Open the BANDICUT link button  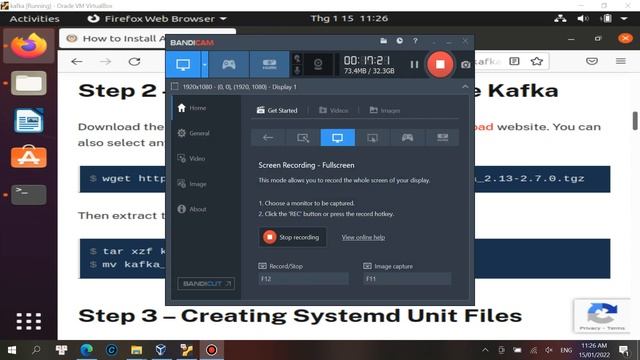[x=206, y=283]
